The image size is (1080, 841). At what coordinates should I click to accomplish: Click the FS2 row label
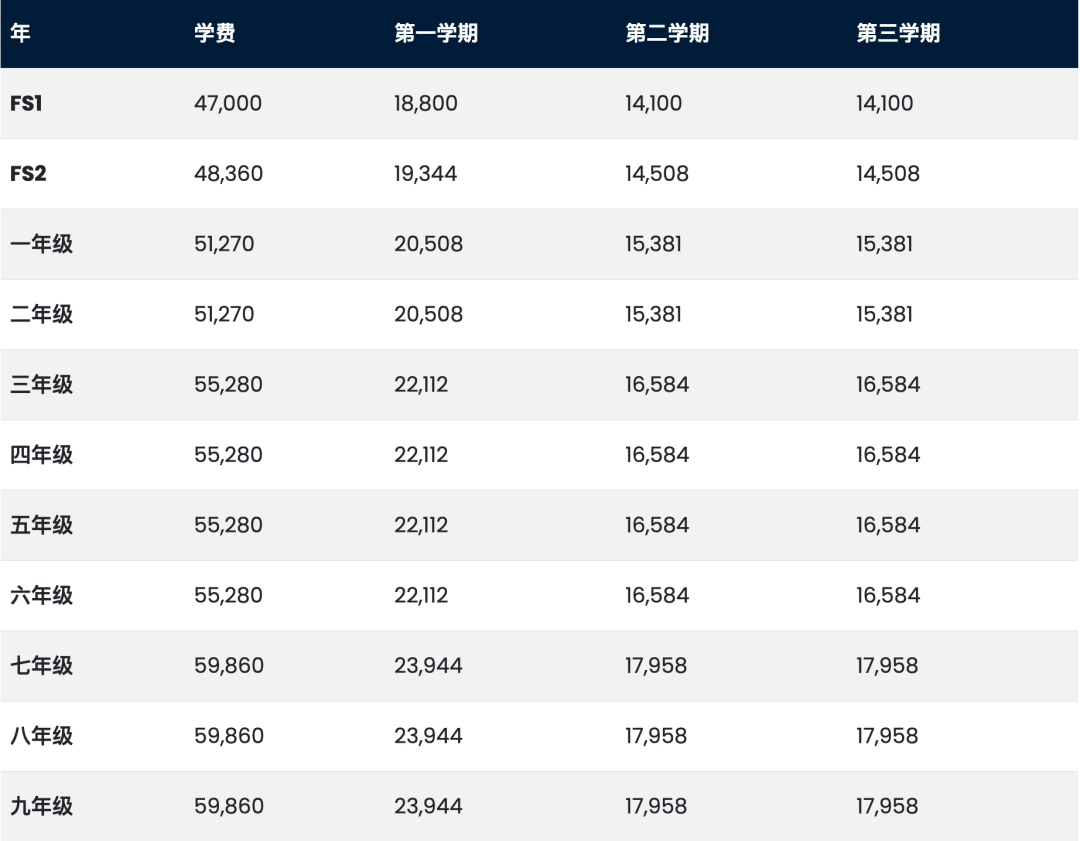(x=28, y=174)
